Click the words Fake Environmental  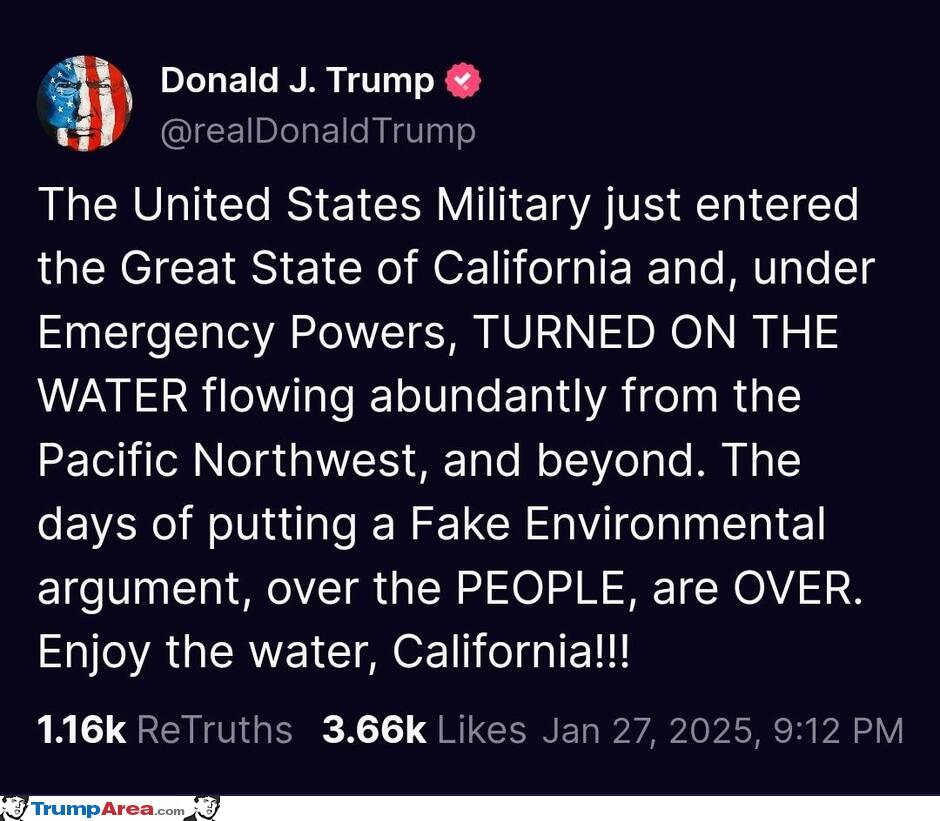pos(618,524)
